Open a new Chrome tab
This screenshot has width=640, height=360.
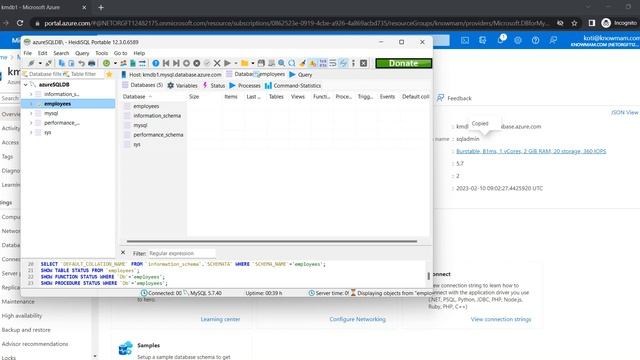pos(101,7)
